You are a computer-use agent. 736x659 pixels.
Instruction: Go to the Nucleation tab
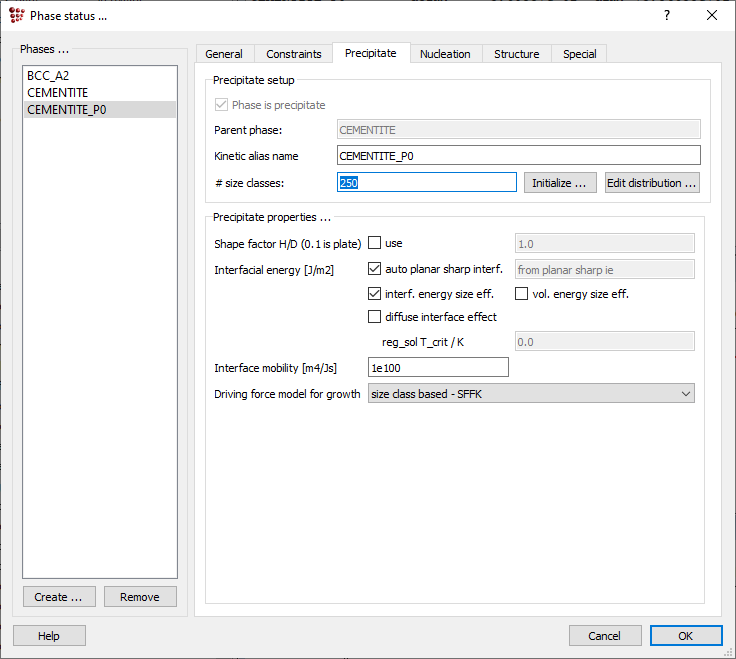tap(445, 54)
